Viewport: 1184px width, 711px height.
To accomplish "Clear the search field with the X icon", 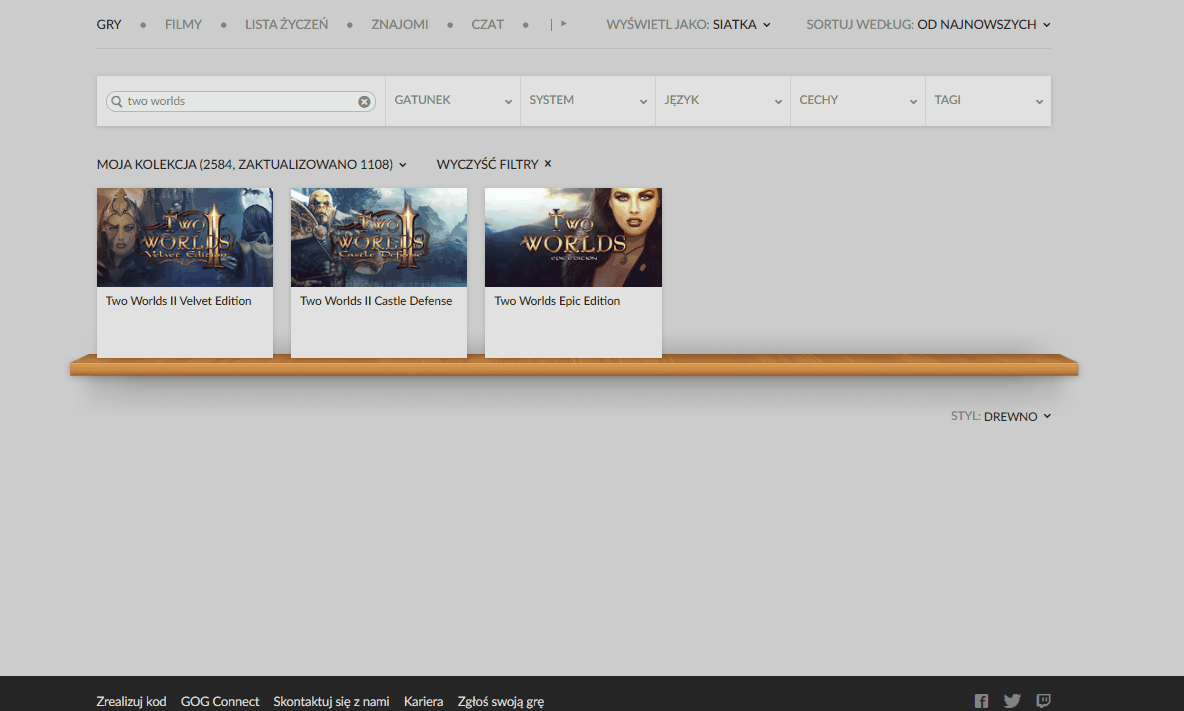I will (x=364, y=101).
